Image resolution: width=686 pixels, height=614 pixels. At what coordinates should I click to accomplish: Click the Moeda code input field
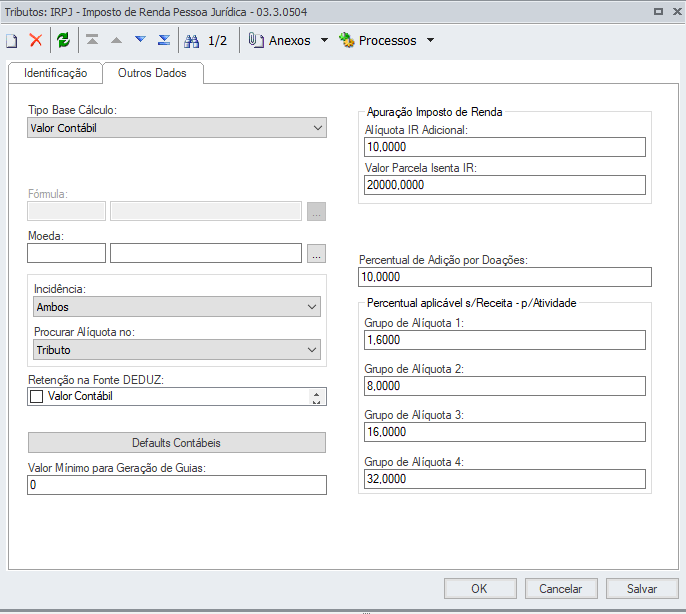click(66, 253)
